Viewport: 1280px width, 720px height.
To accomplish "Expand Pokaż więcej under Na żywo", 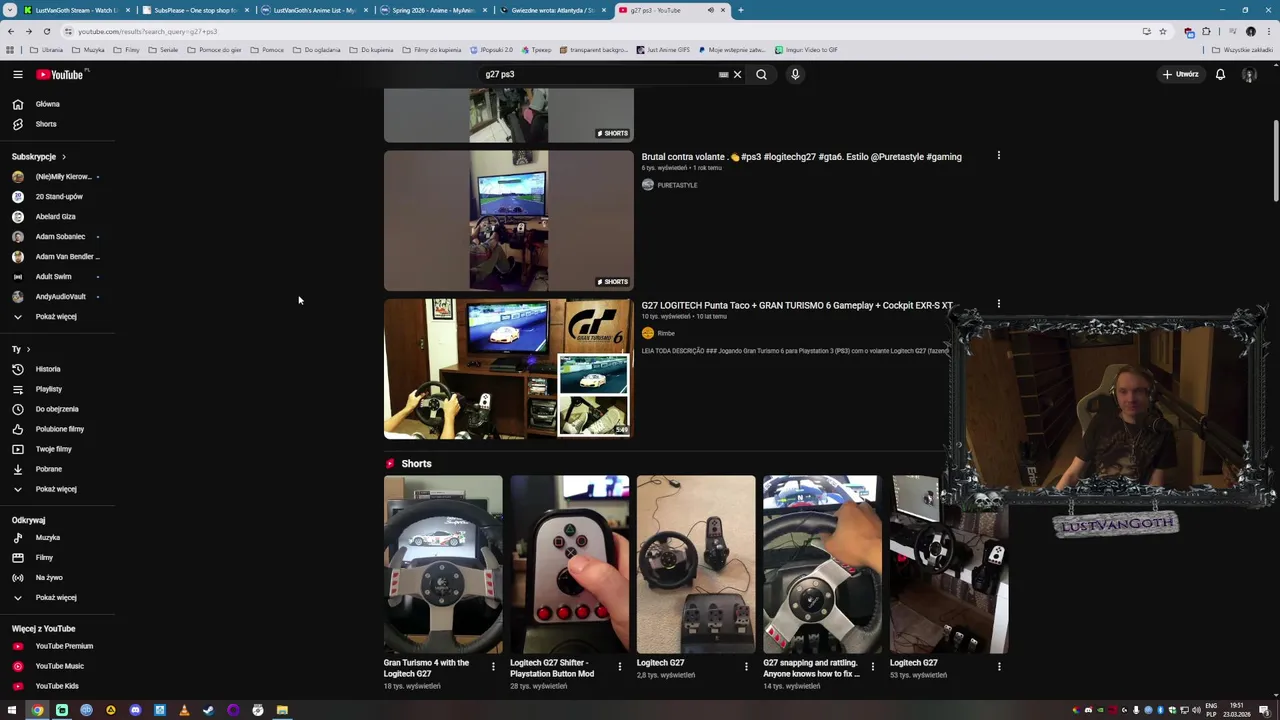I will tap(57, 597).
